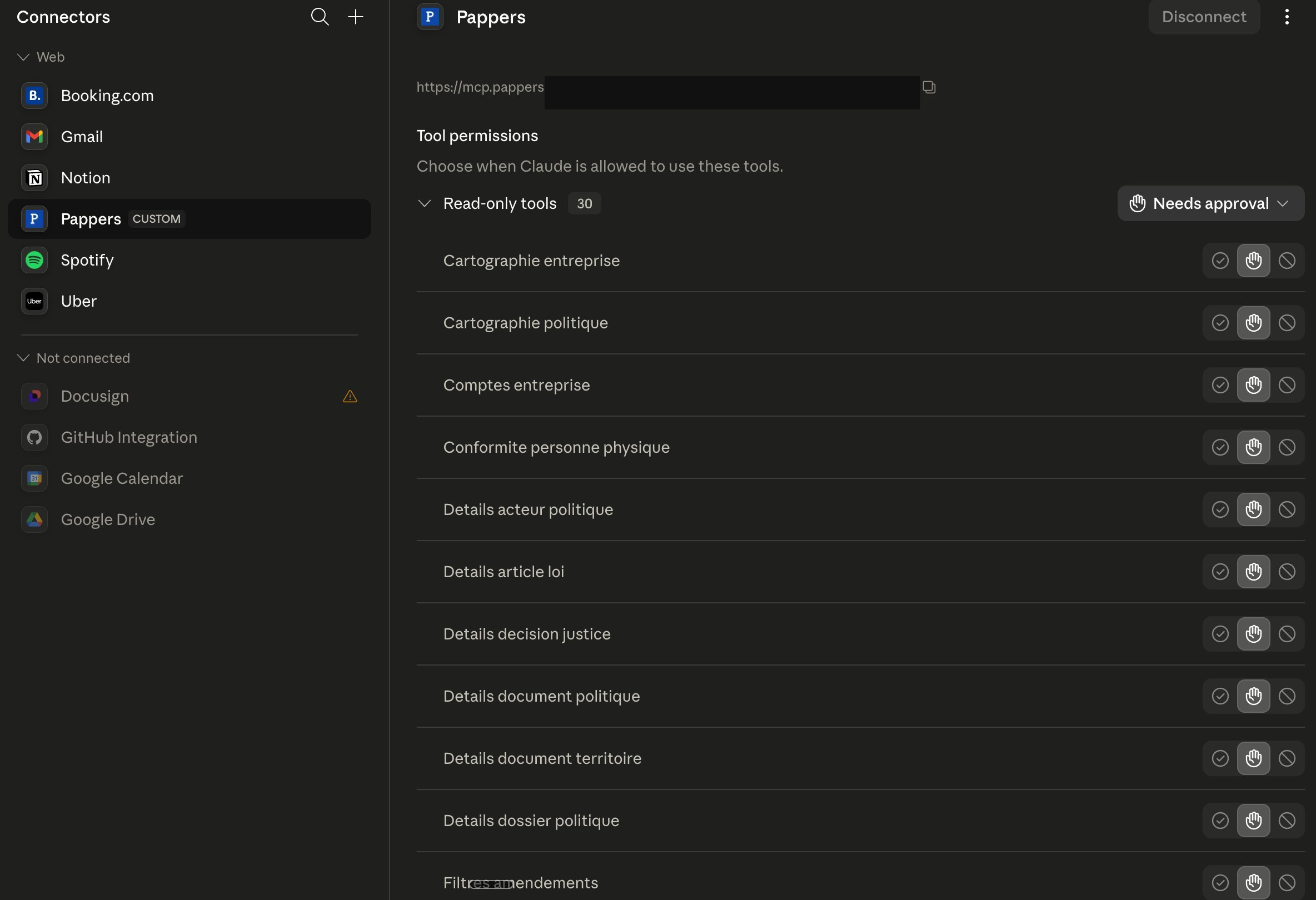Always allow Details document politique

point(1220,696)
